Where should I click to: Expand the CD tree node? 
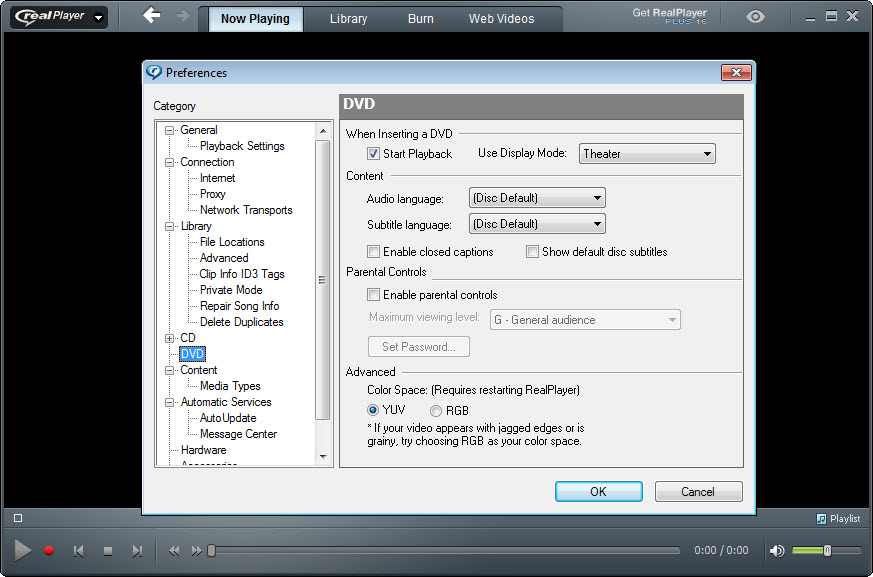169,339
